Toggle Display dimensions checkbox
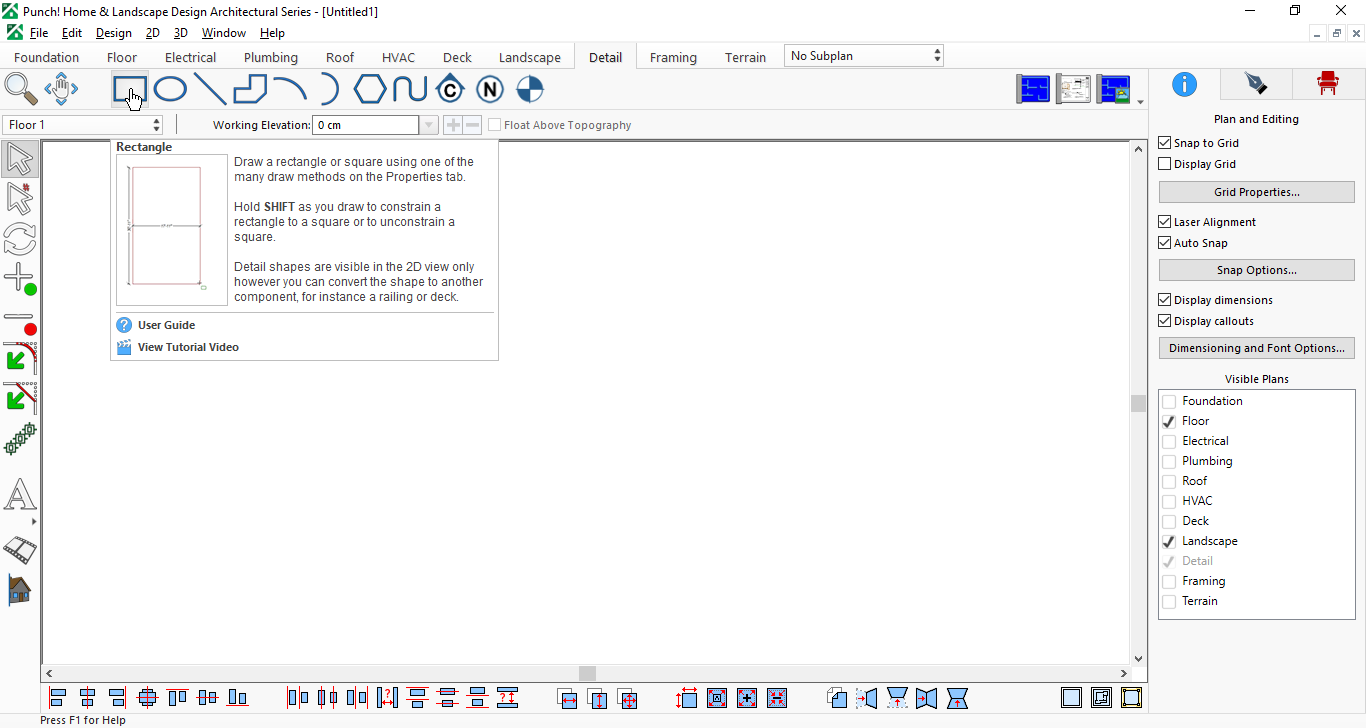The height and width of the screenshot is (728, 1366). [x=1164, y=300]
